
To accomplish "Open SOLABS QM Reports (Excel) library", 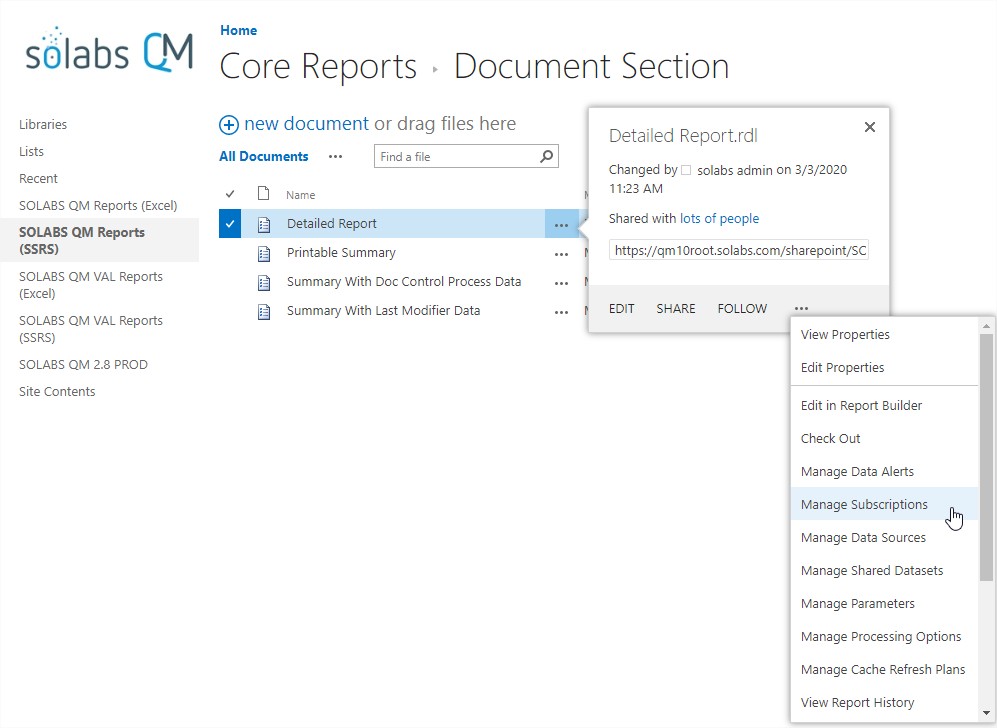I will click(98, 205).
